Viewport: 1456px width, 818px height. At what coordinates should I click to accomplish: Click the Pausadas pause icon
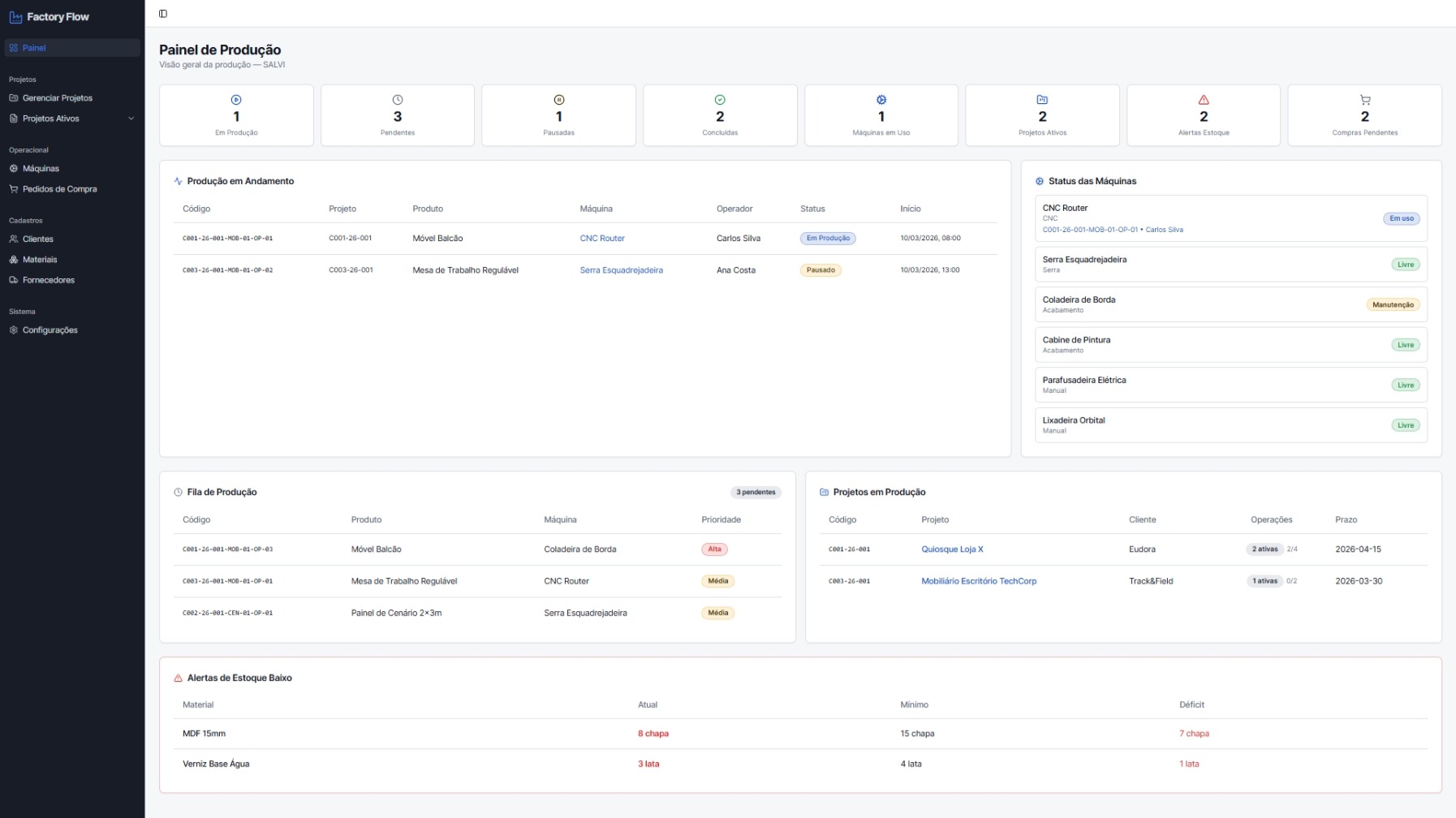click(558, 100)
